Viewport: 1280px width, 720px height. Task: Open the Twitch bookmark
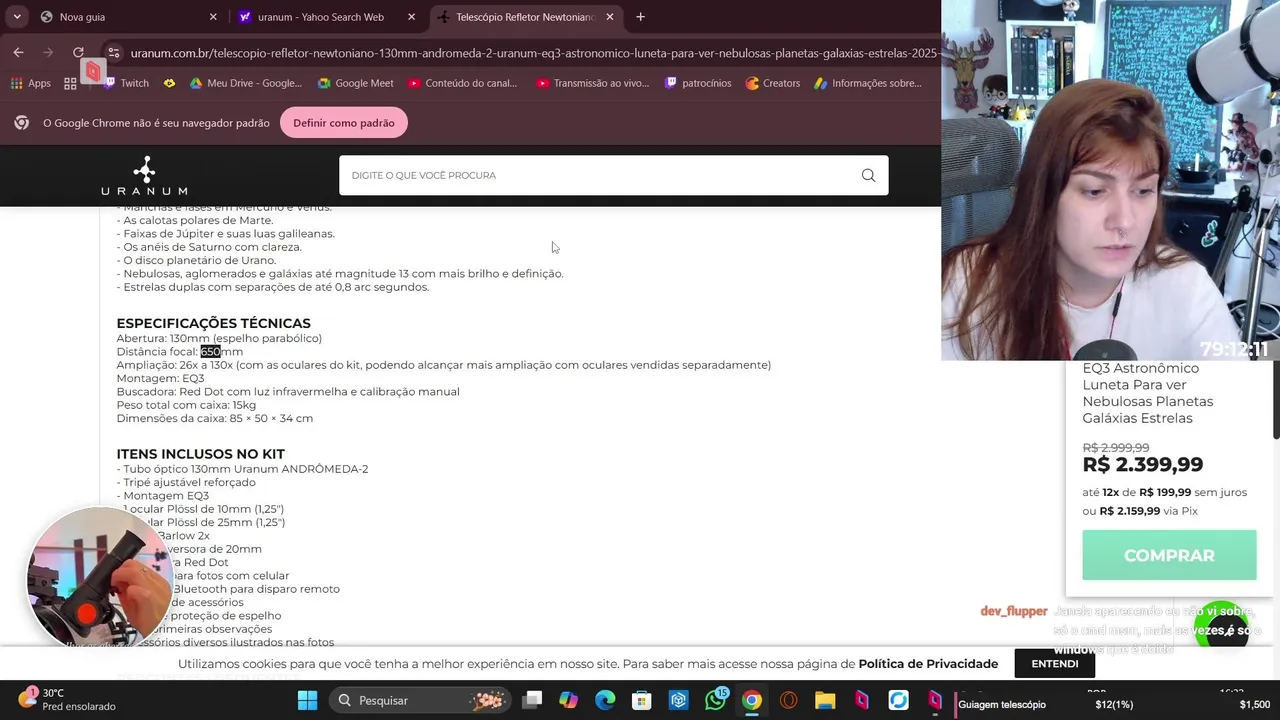126,83
